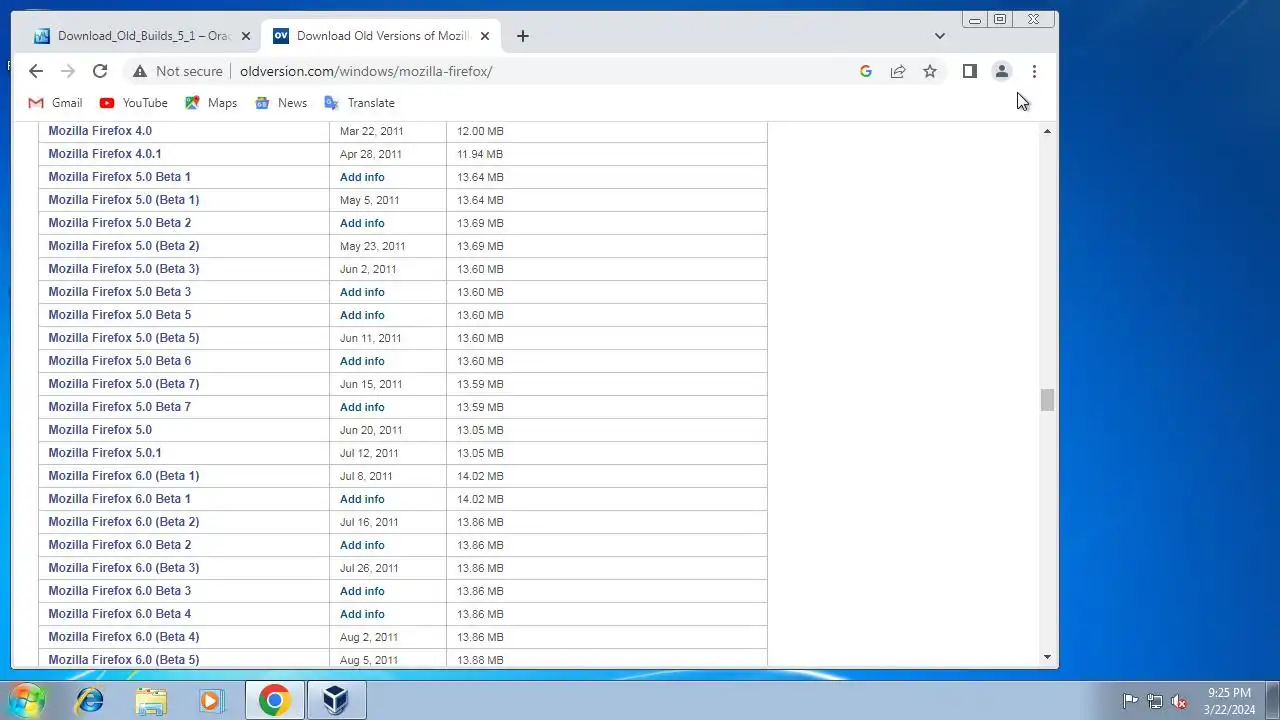The image size is (1280, 720).
Task: Open Mozilla Firefox 5.0 (Beta 3) link
Action: click(124, 269)
